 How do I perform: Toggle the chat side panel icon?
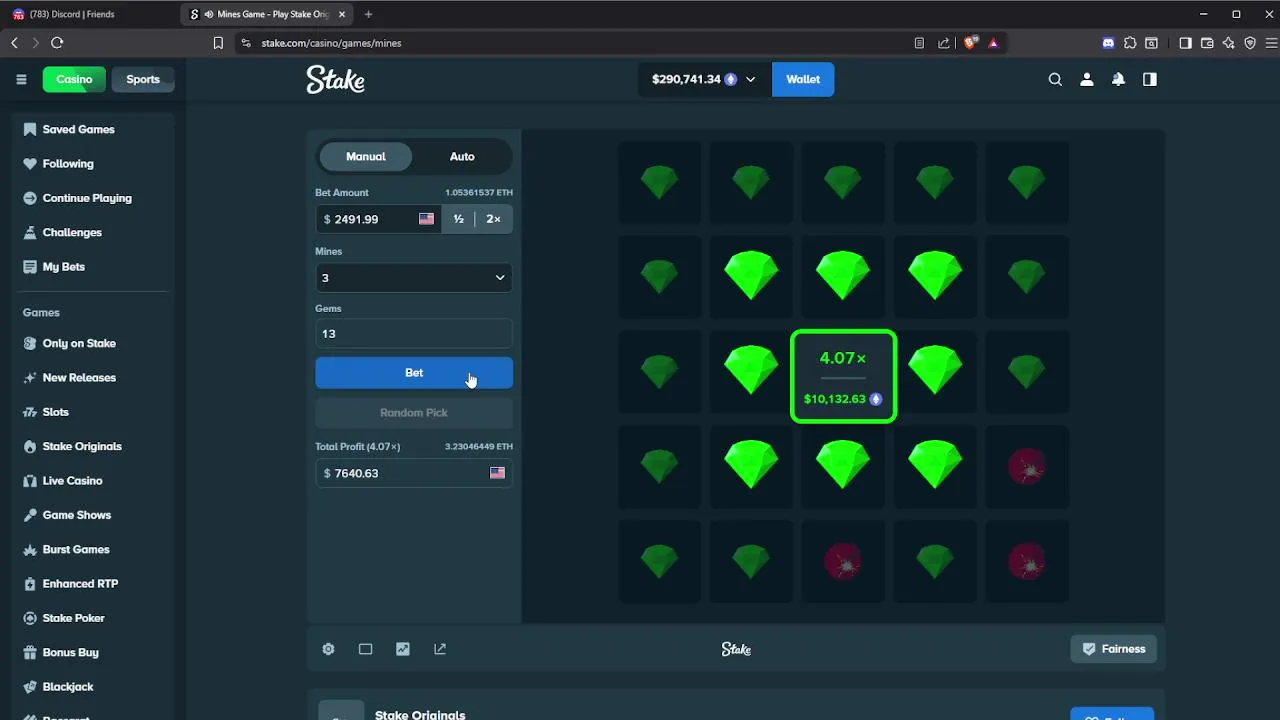[x=1150, y=79]
